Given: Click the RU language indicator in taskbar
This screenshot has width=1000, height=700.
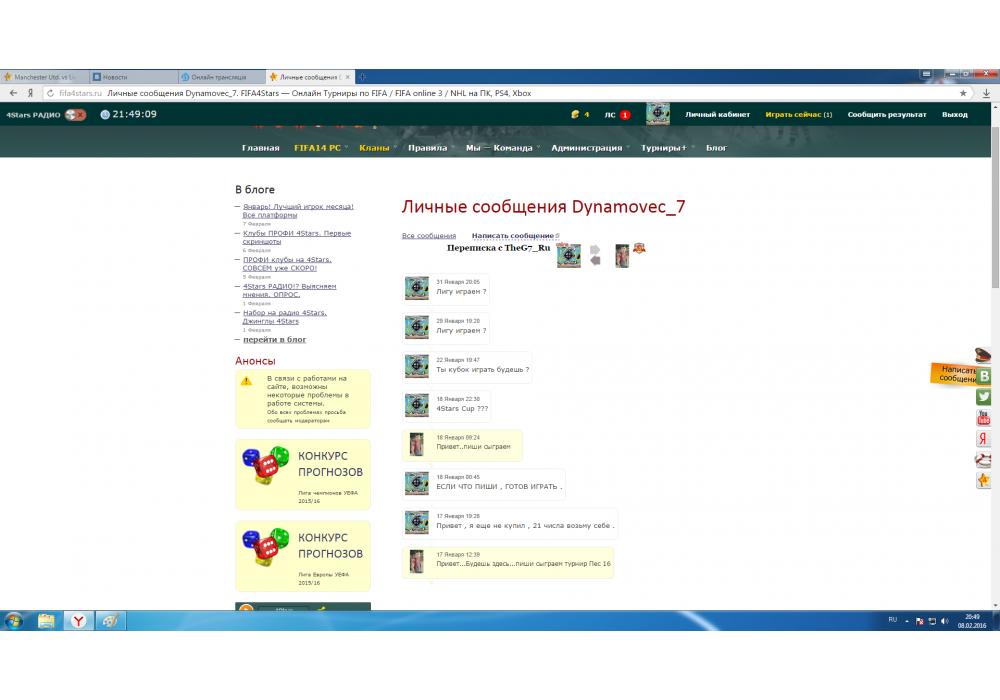Looking at the screenshot, I should tap(893, 620).
